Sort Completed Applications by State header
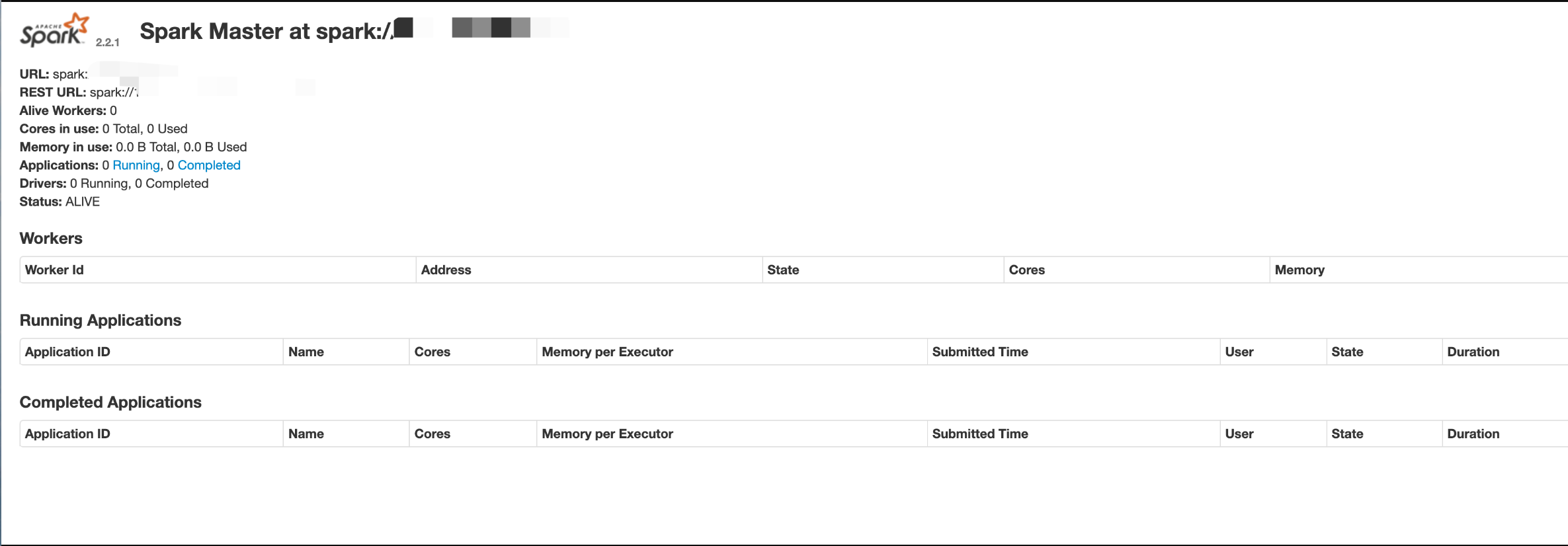Image resolution: width=1568 pixels, height=546 pixels. click(x=1347, y=434)
